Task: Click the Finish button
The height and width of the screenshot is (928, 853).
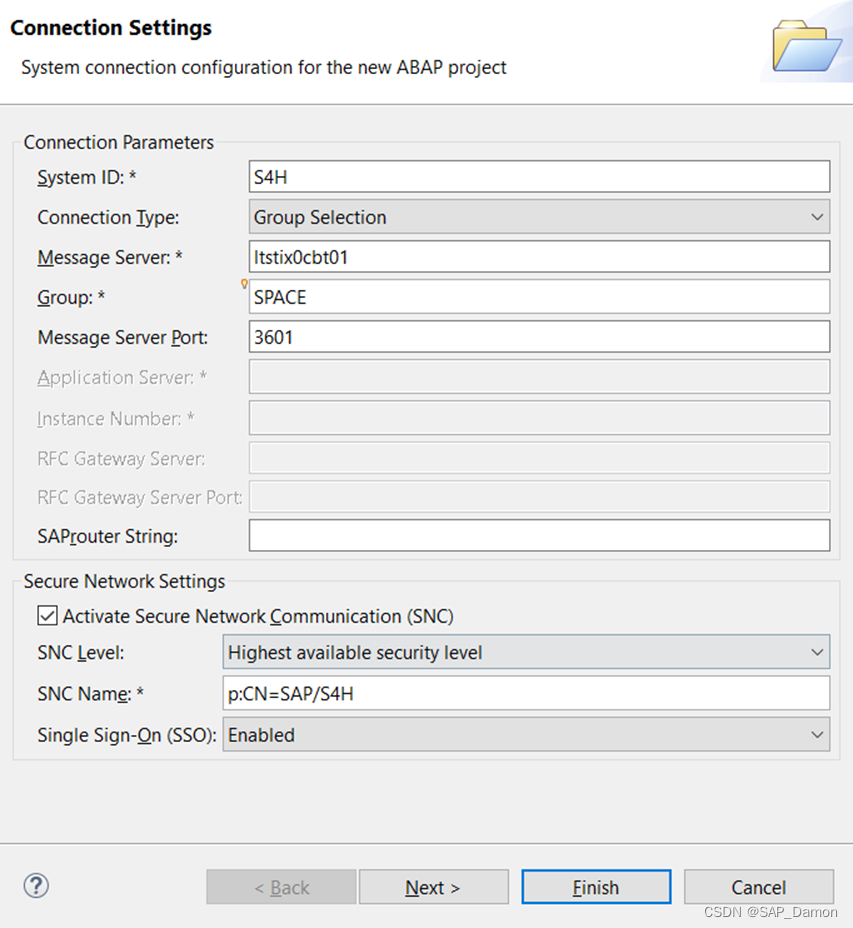Action: (x=596, y=887)
